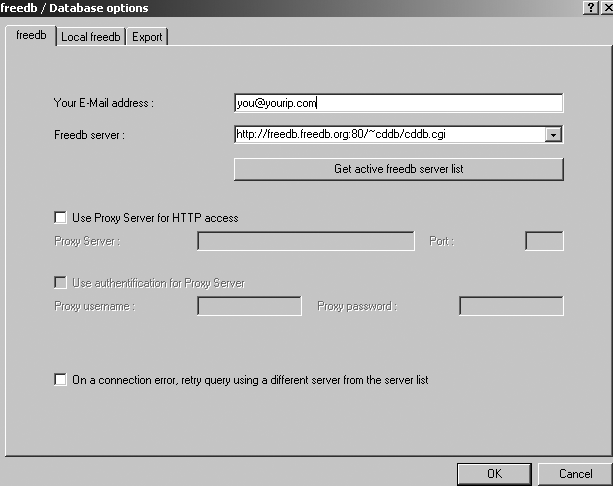Click the Proxy Server address field
Screen dimensions: 613x486
306,241
